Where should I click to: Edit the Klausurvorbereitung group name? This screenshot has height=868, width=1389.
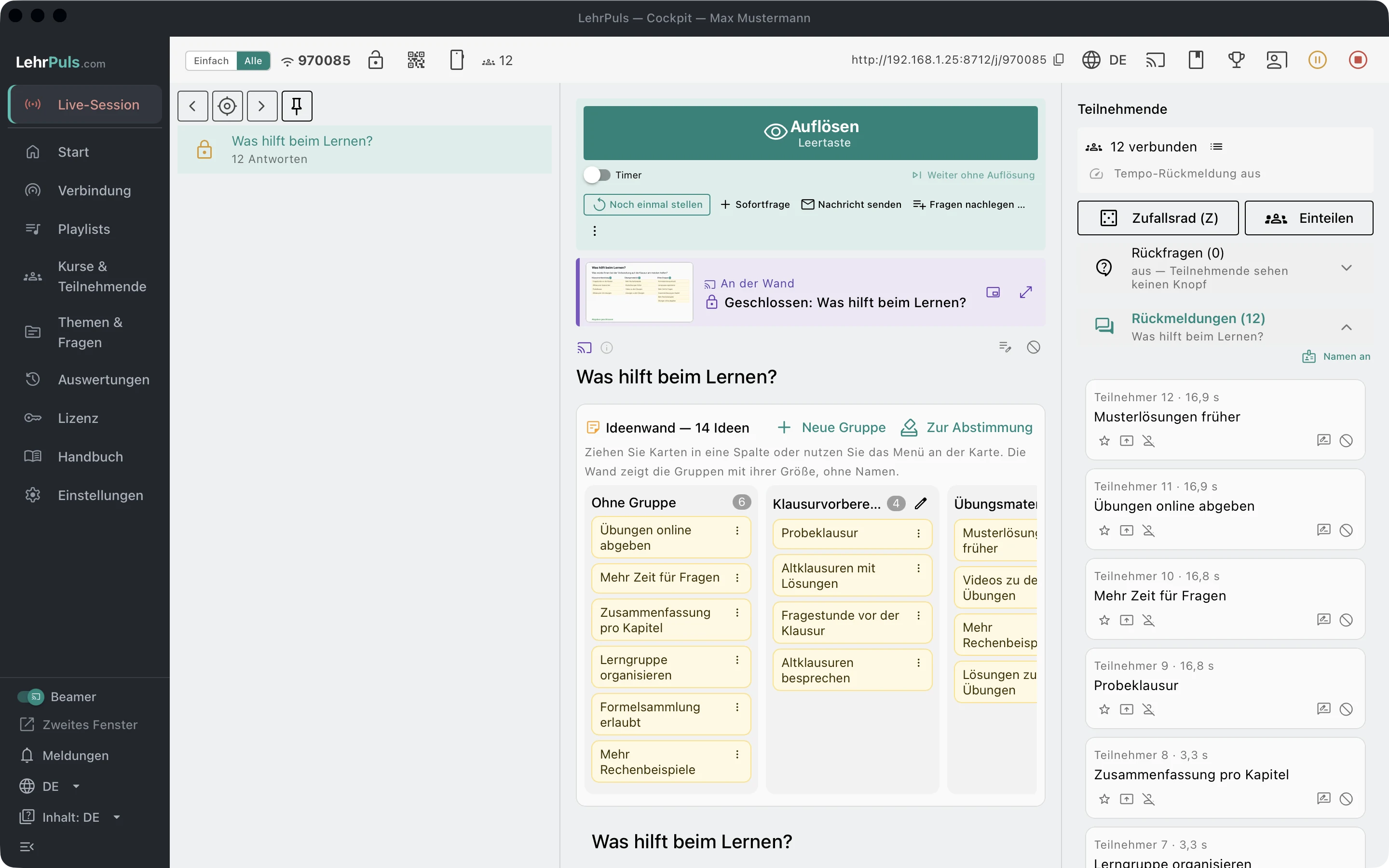921,503
